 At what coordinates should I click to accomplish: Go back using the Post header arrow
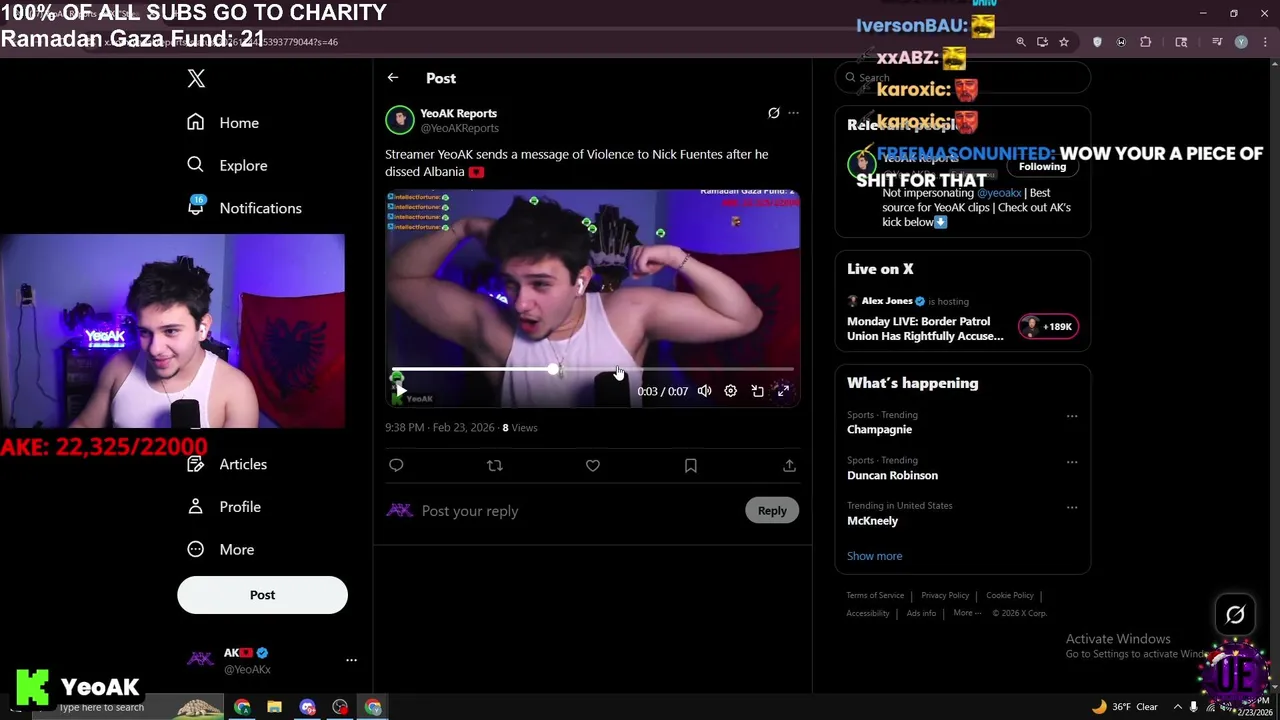pyautogui.click(x=393, y=78)
